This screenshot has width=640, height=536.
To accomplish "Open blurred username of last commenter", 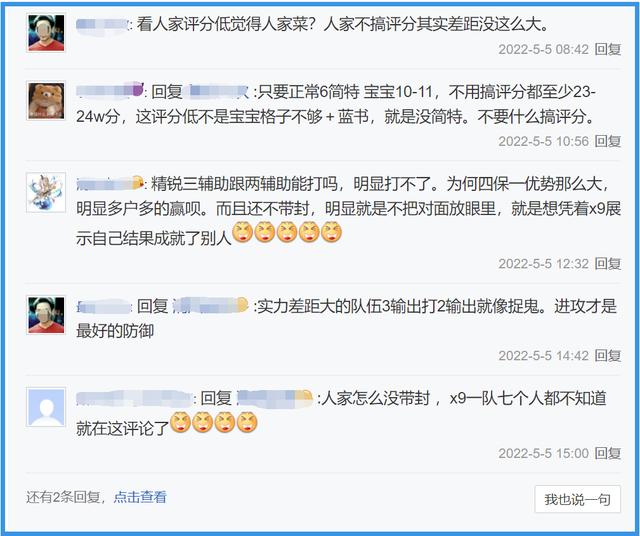I will (x=134, y=398).
